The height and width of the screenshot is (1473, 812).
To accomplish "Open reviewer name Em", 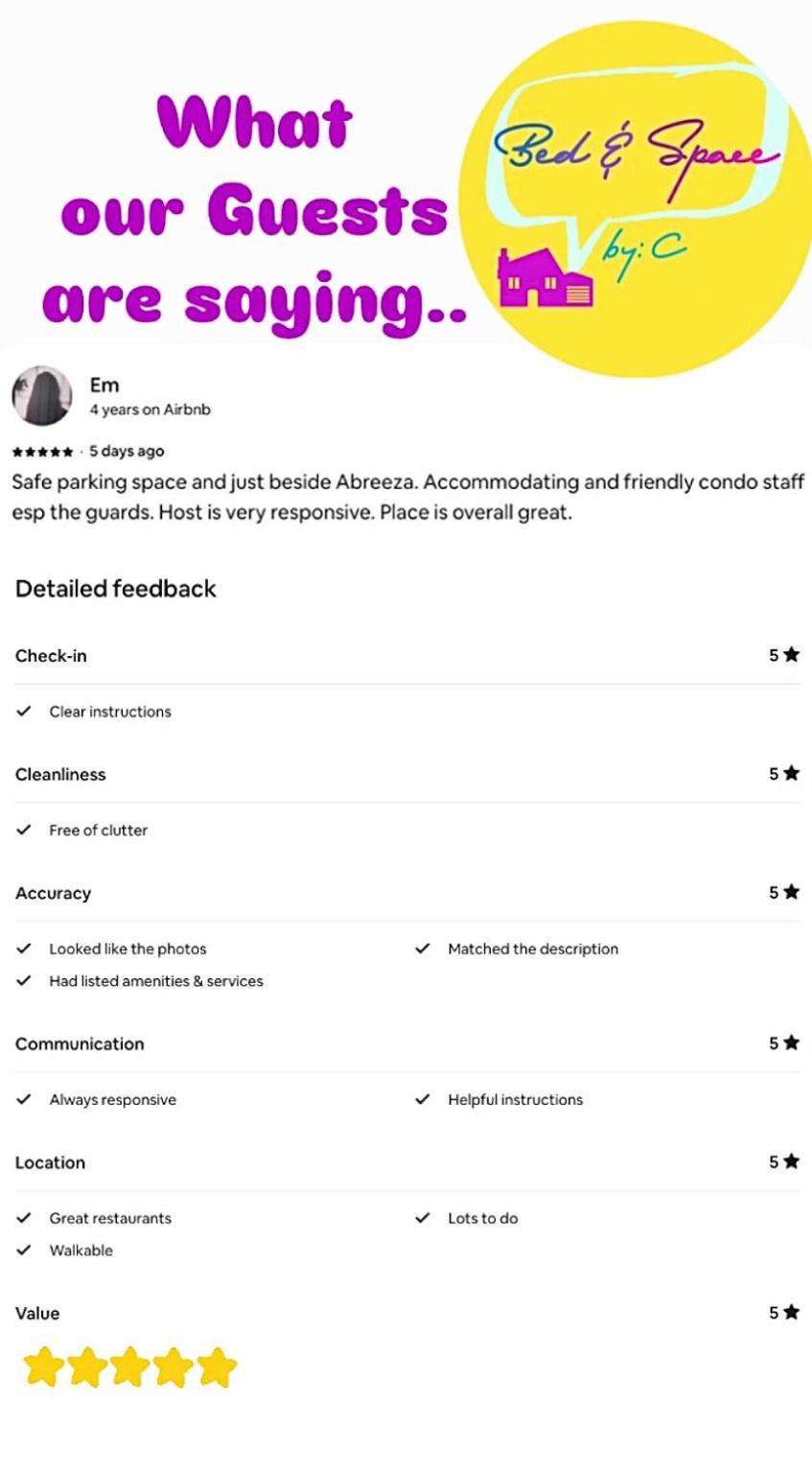I will click(104, 385).
